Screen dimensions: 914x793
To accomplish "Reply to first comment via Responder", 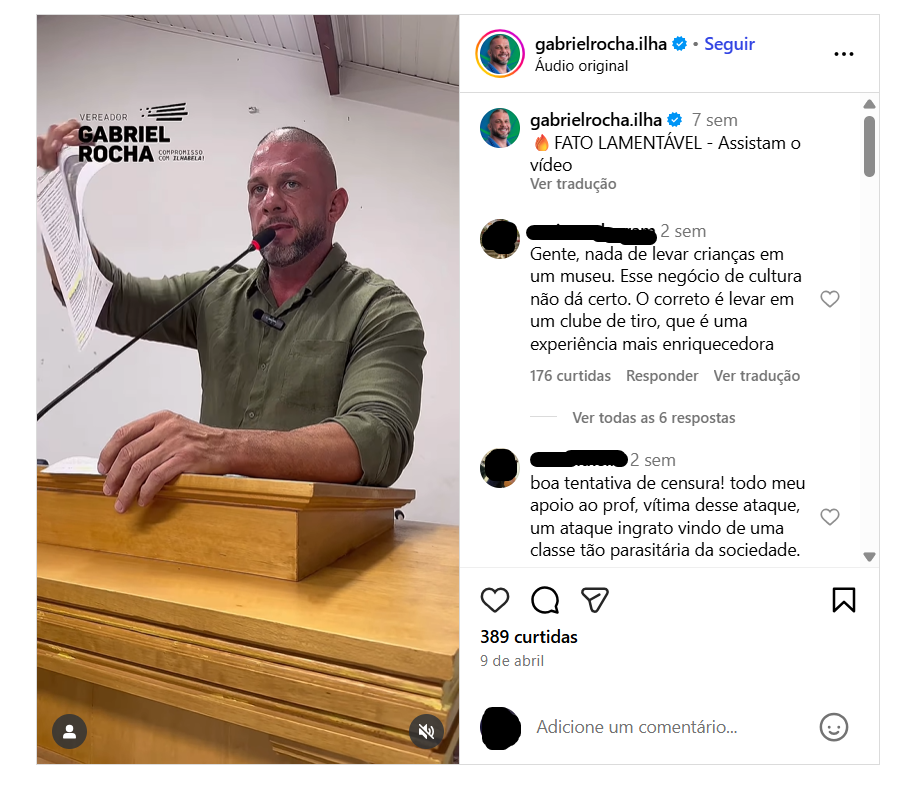I will [662, 376].
